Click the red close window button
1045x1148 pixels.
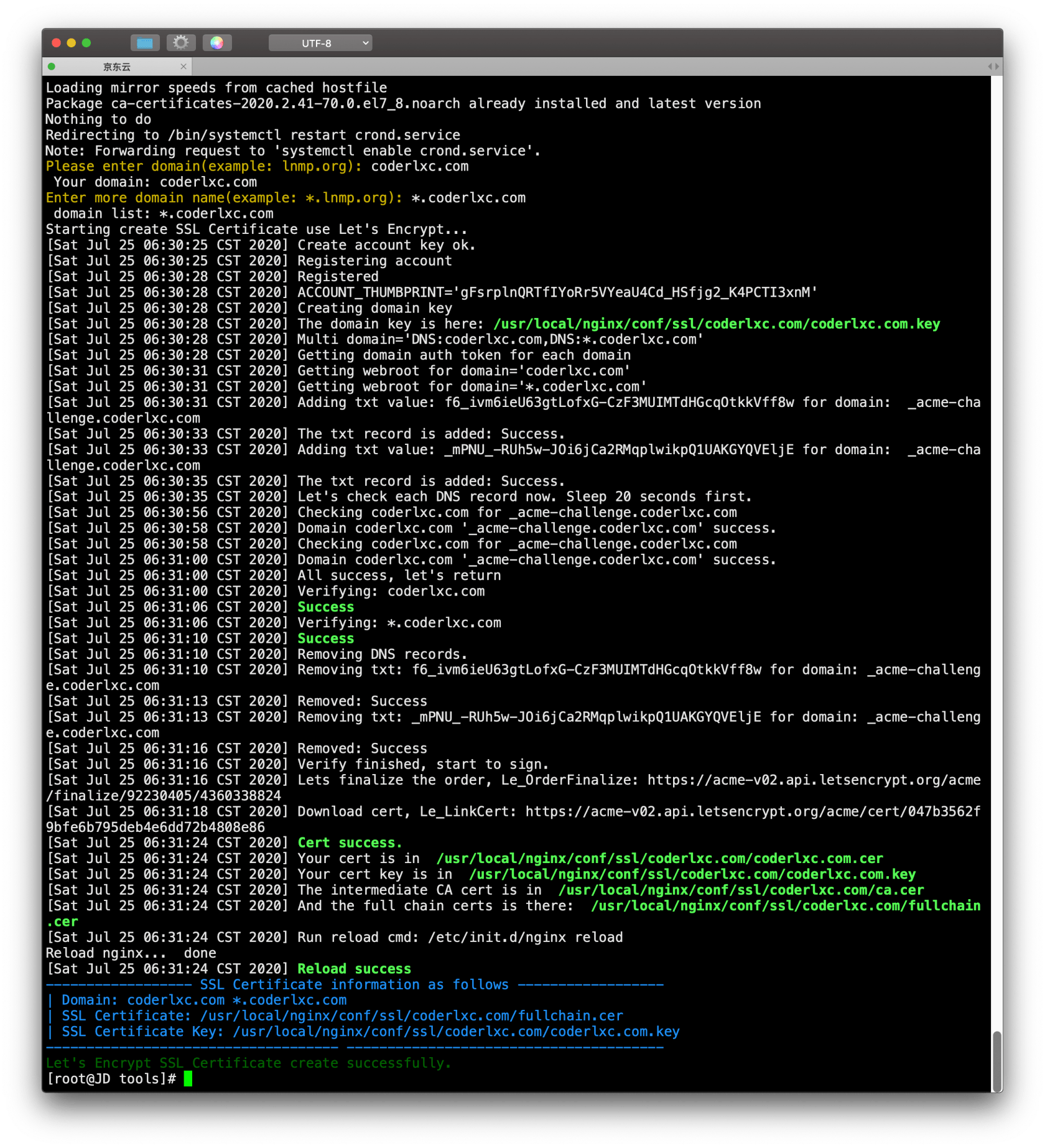click(56, 43)
